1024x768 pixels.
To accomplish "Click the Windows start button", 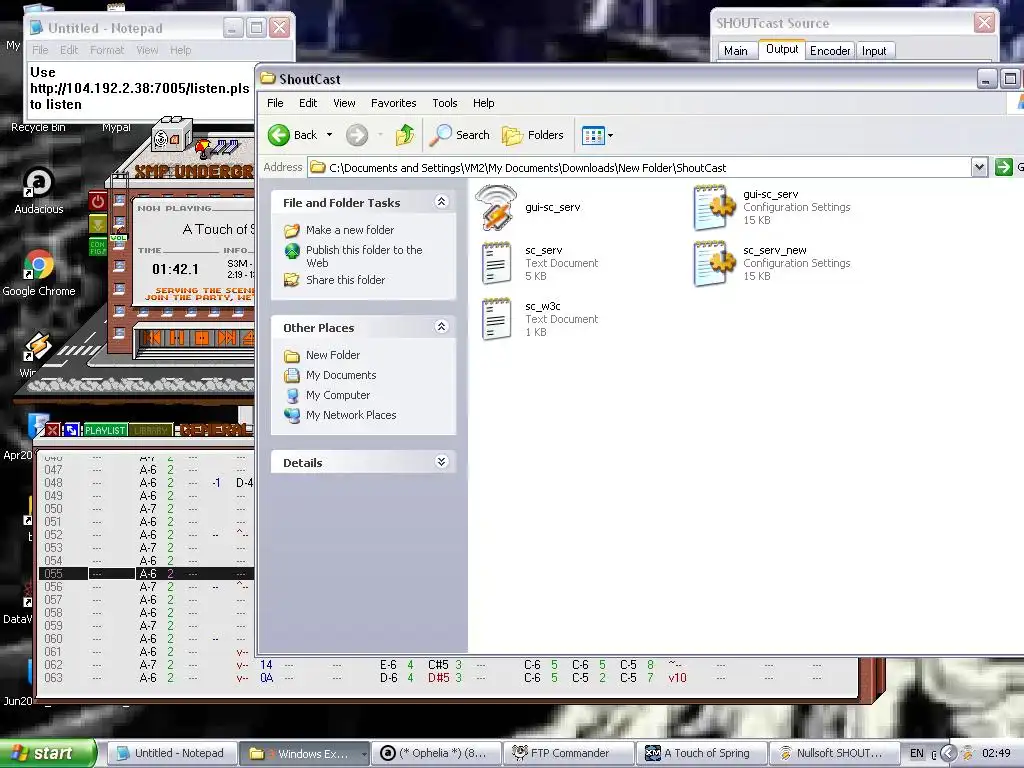I will 48,753.
